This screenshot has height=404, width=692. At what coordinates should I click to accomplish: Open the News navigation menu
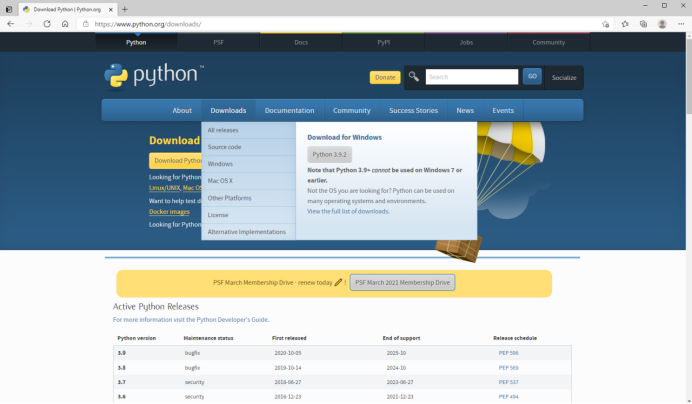(465, 110)
